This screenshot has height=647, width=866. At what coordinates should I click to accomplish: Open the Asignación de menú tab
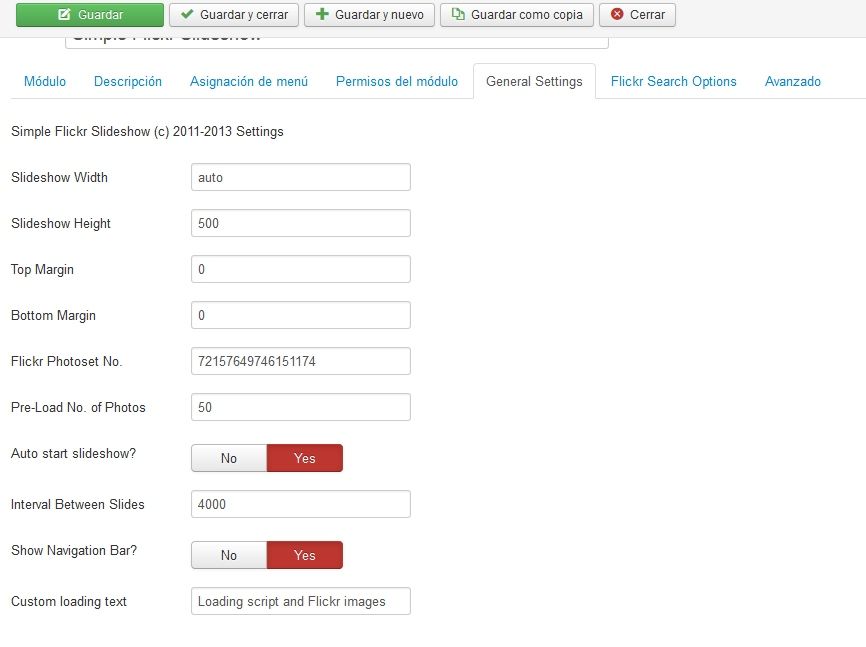(249, 82)
